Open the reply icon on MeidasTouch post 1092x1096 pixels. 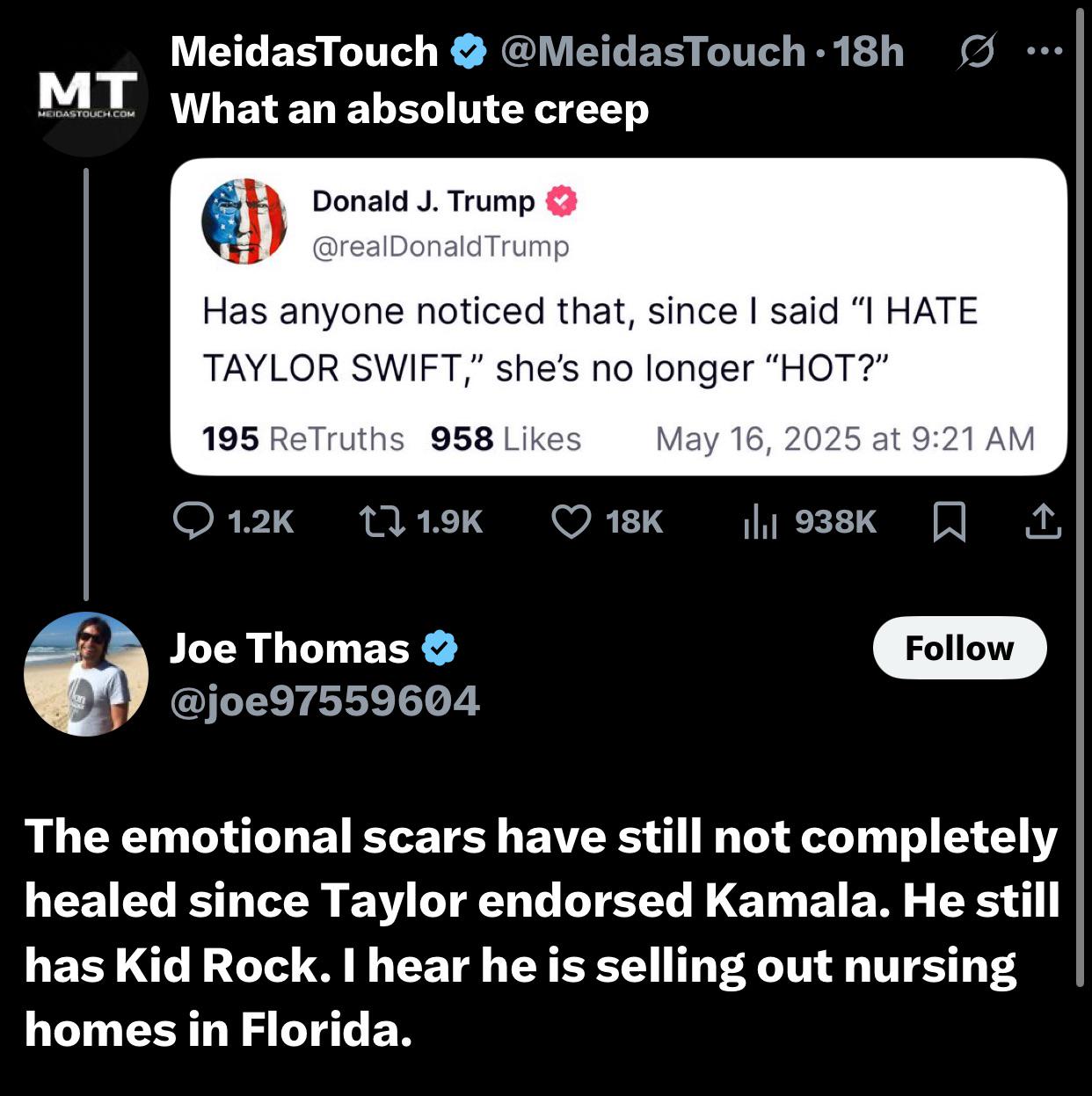(x=193, y=520)
